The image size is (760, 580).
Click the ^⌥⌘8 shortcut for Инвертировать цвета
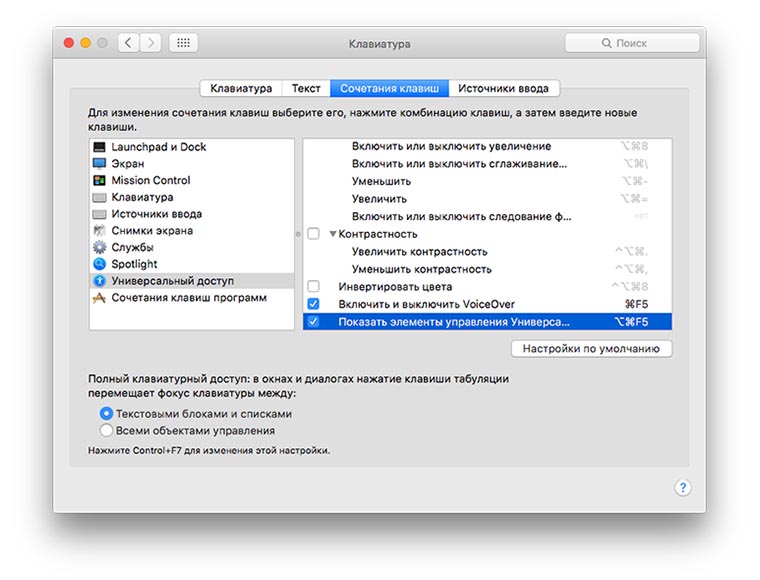click(630, 286)
